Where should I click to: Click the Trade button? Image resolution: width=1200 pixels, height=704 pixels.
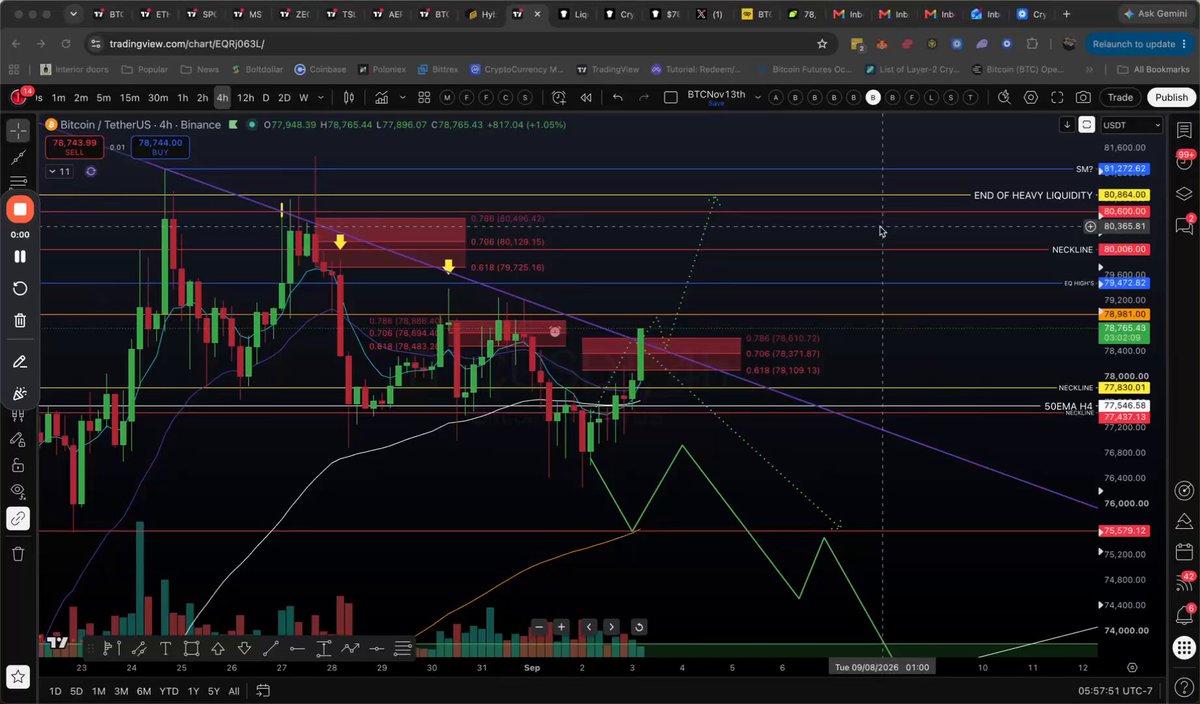click(1120, 97)
